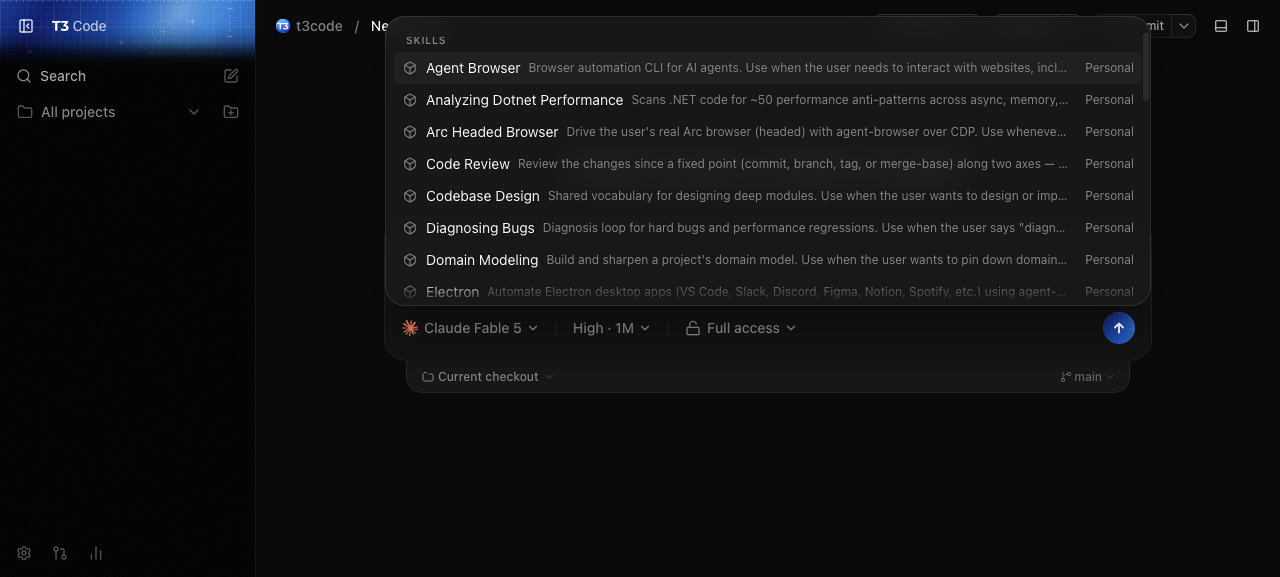The width and height of the screenshot is (1280, 577).
Task: Toggle the right side panel icon
Action: [1253, 26]
